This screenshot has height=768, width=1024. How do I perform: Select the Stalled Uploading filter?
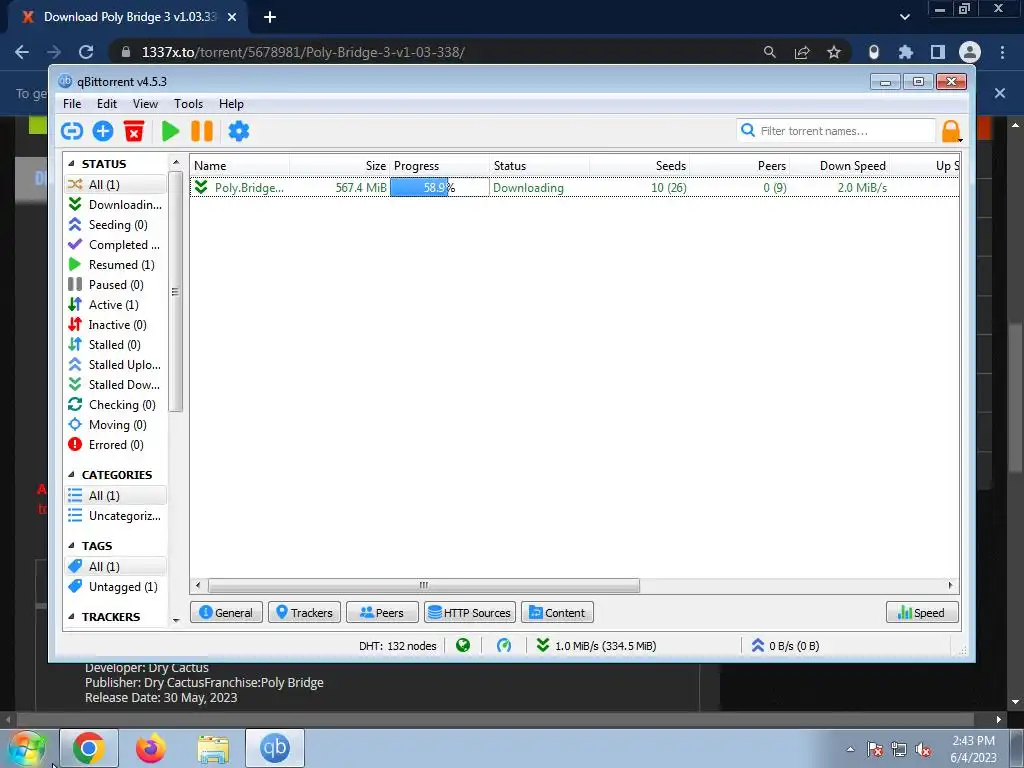[115, 364]
